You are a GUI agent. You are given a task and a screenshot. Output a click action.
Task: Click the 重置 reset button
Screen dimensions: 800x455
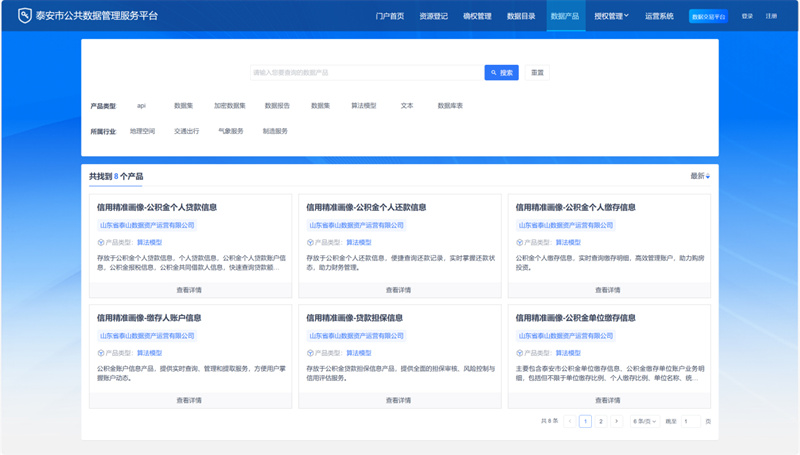click(x=537, y=73)
